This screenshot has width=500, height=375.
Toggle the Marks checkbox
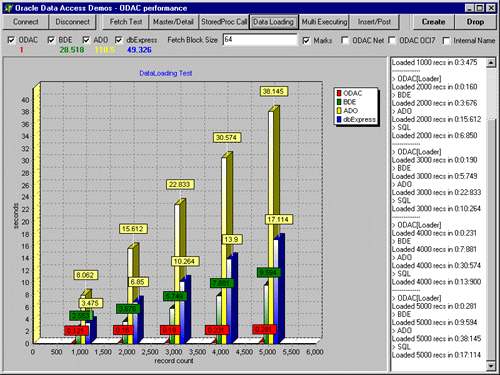(306, 41)
